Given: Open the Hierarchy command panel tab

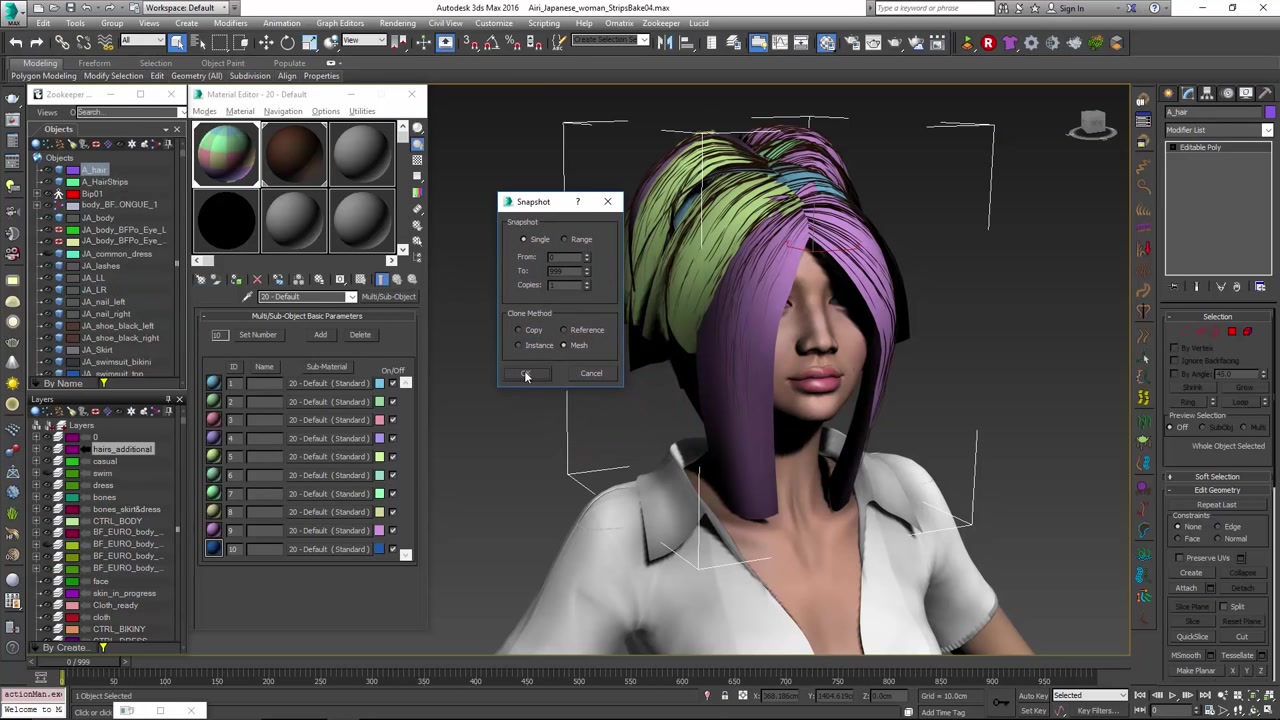Looking at the screenshot, I should [1205, 92].
